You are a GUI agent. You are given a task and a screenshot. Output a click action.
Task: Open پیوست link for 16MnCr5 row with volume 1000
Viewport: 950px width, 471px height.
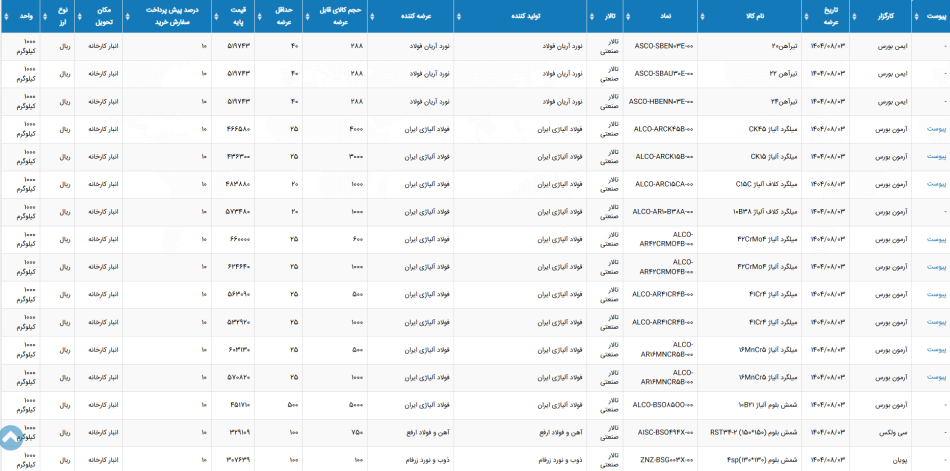(x=936, y=378)
